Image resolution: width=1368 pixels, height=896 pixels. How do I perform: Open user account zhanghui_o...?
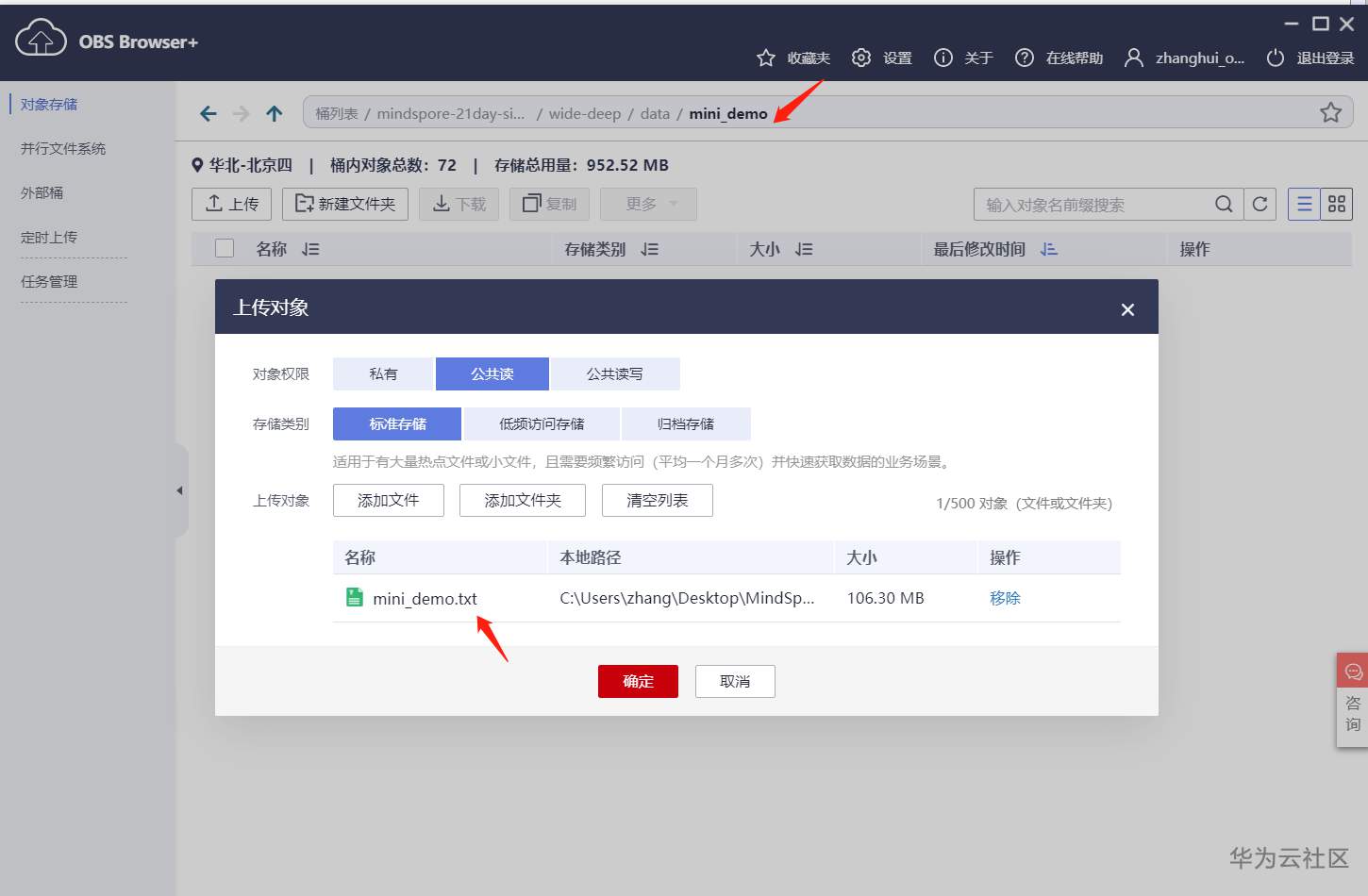point(1185,58)
